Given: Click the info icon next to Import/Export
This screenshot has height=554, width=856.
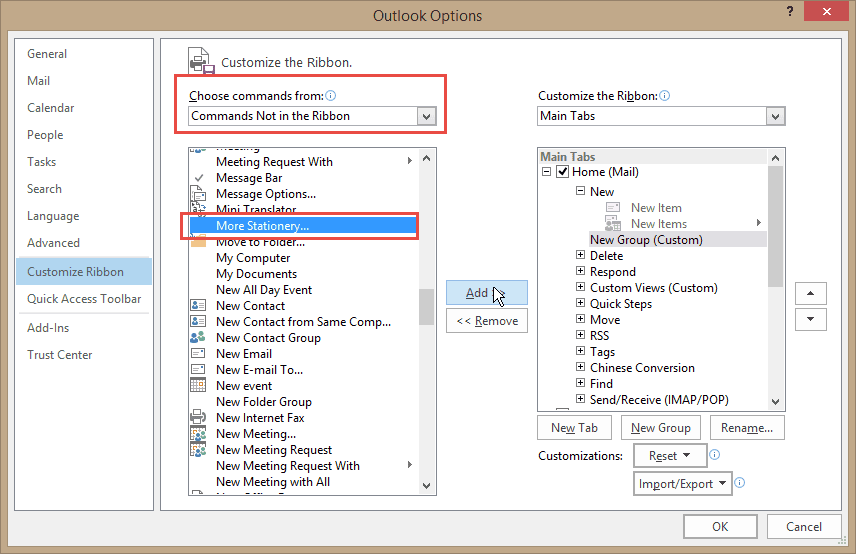Looking at the screenshot, I should coord(739,482).
